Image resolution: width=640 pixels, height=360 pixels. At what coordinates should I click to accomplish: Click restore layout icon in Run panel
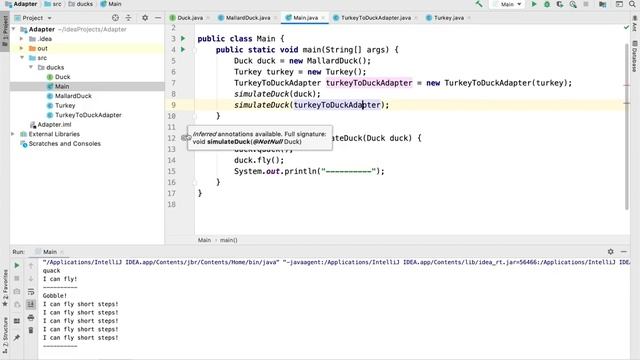[x=17, y=321]
